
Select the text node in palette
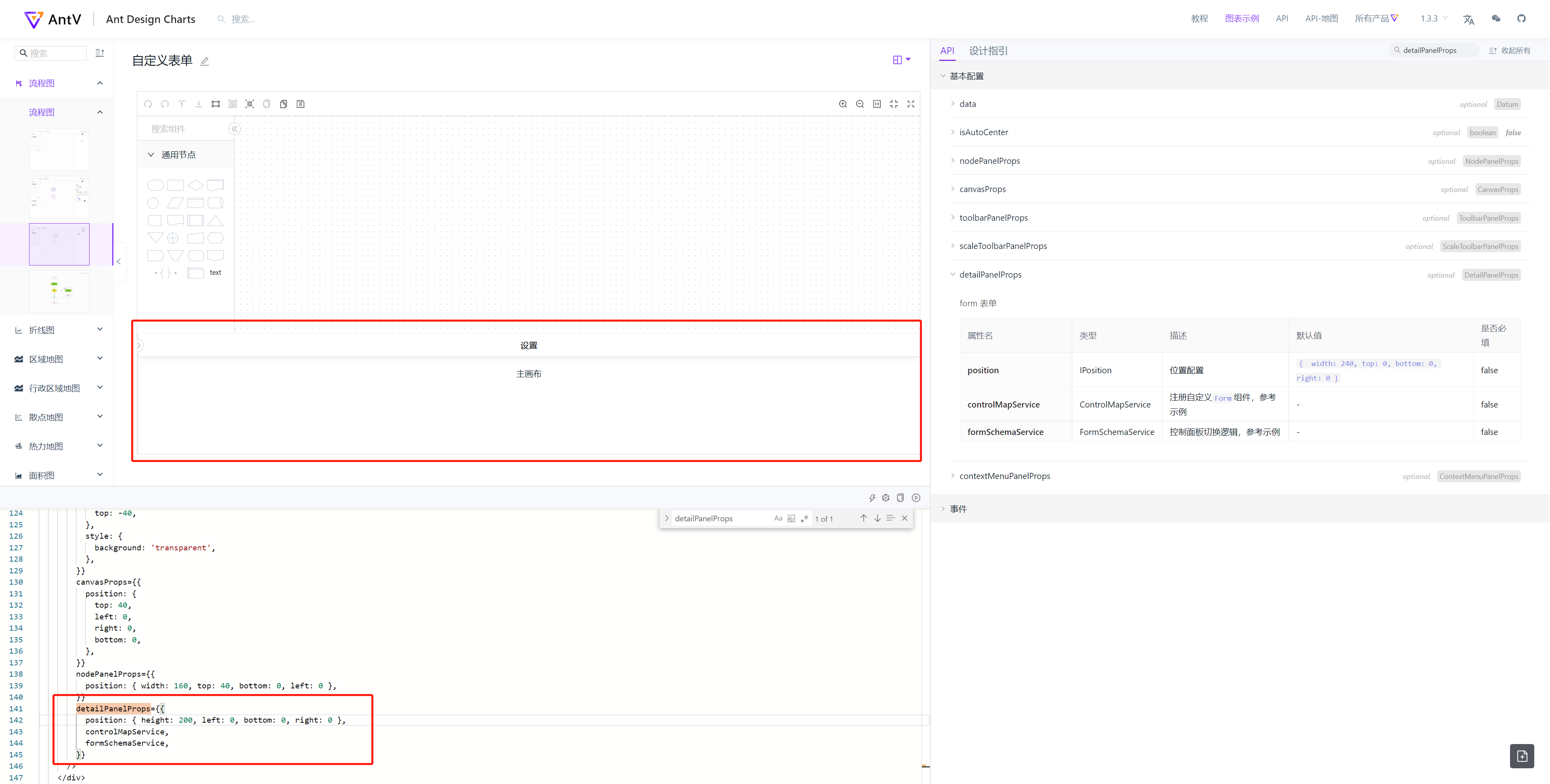point(216,273)
